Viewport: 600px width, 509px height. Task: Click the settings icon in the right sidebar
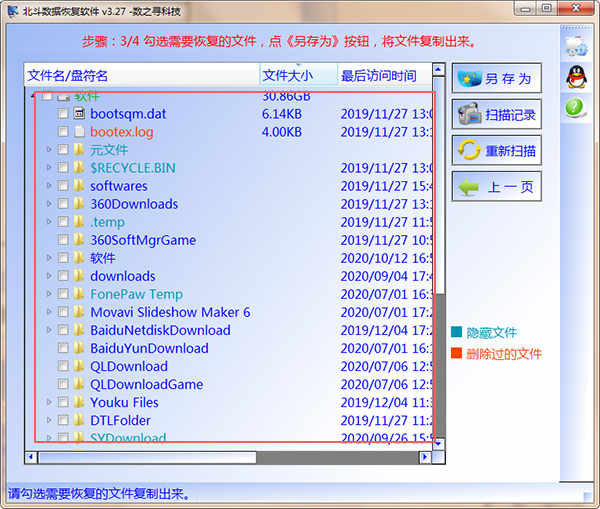click(x=576, y=46)
